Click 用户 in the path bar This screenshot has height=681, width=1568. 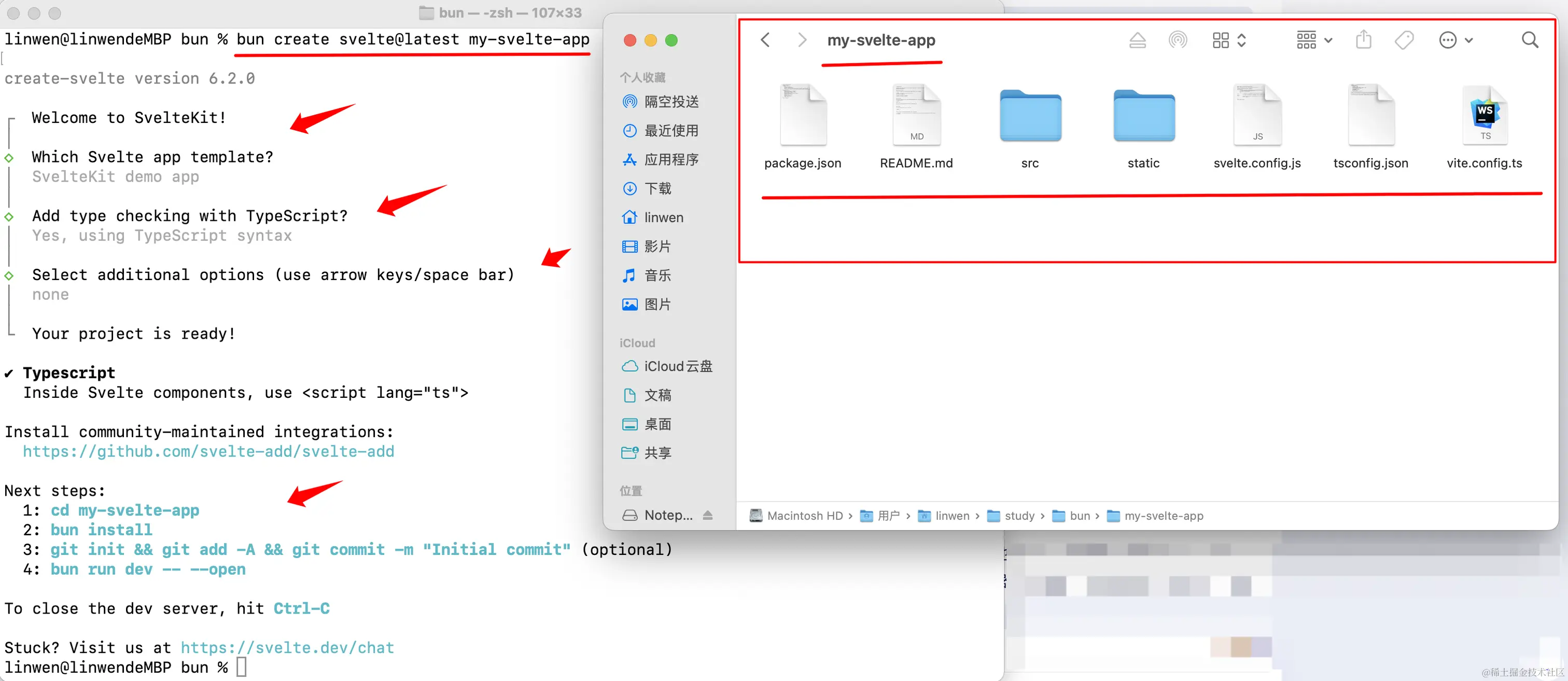pos(880,516)
